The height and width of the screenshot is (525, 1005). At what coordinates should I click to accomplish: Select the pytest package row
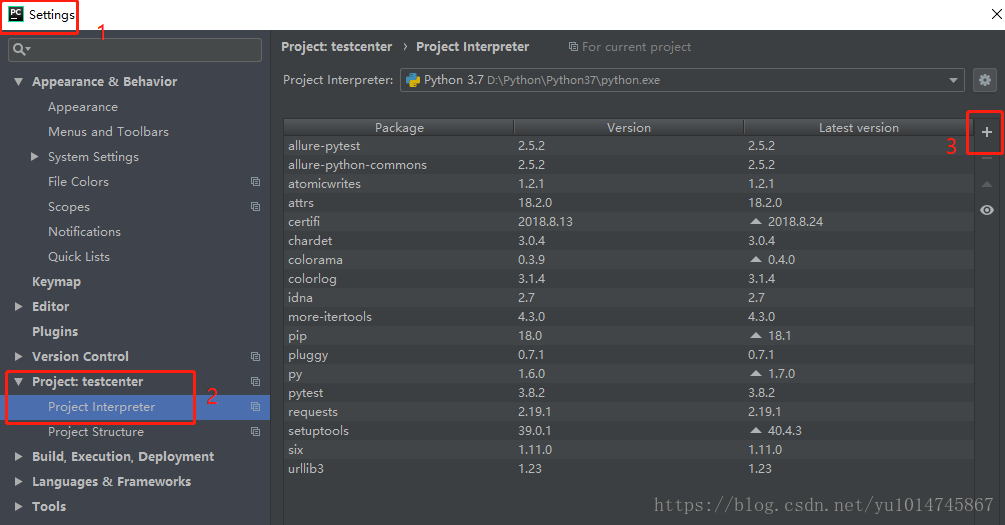629,392
